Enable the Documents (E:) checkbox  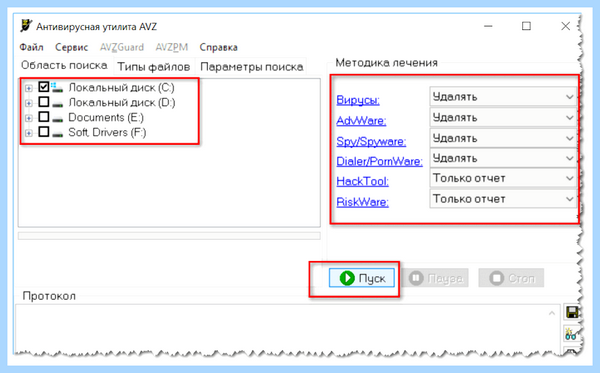point(44,117)
